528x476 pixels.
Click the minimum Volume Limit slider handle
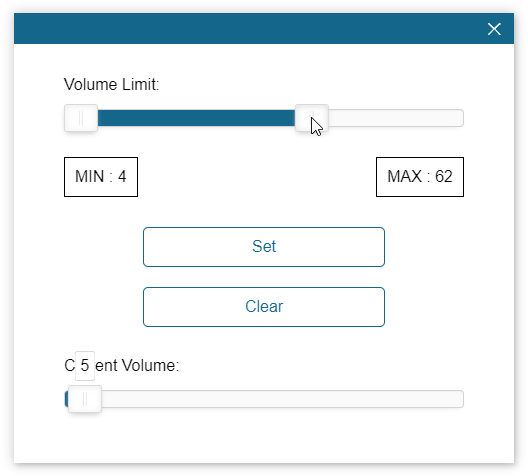(x=81, y=118)
